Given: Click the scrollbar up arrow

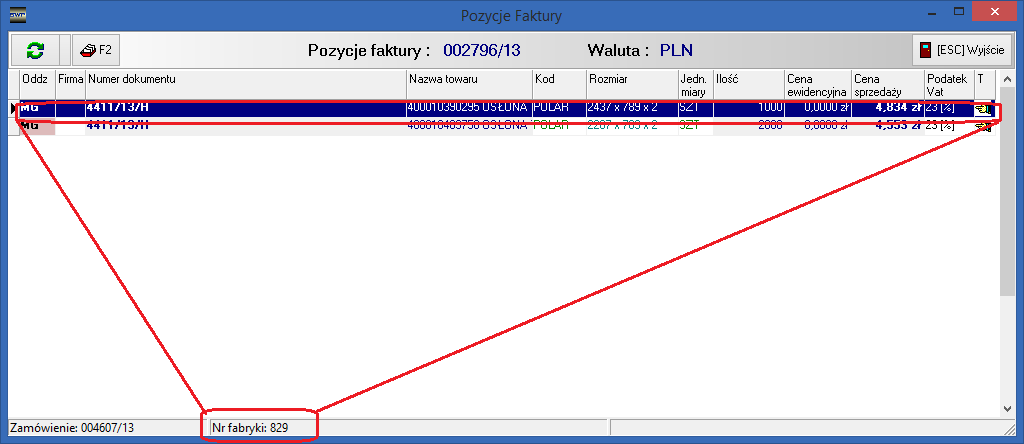Looking at the screenshot, I should pyautogui.click(x=1006, y=79).
